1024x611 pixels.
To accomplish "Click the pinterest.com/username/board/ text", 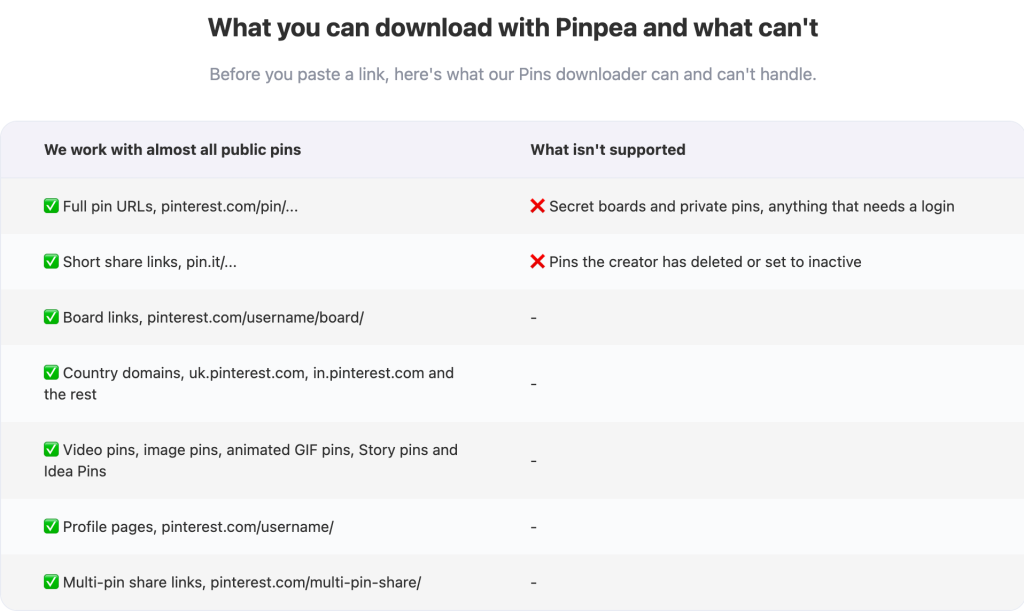I will 255,317.
